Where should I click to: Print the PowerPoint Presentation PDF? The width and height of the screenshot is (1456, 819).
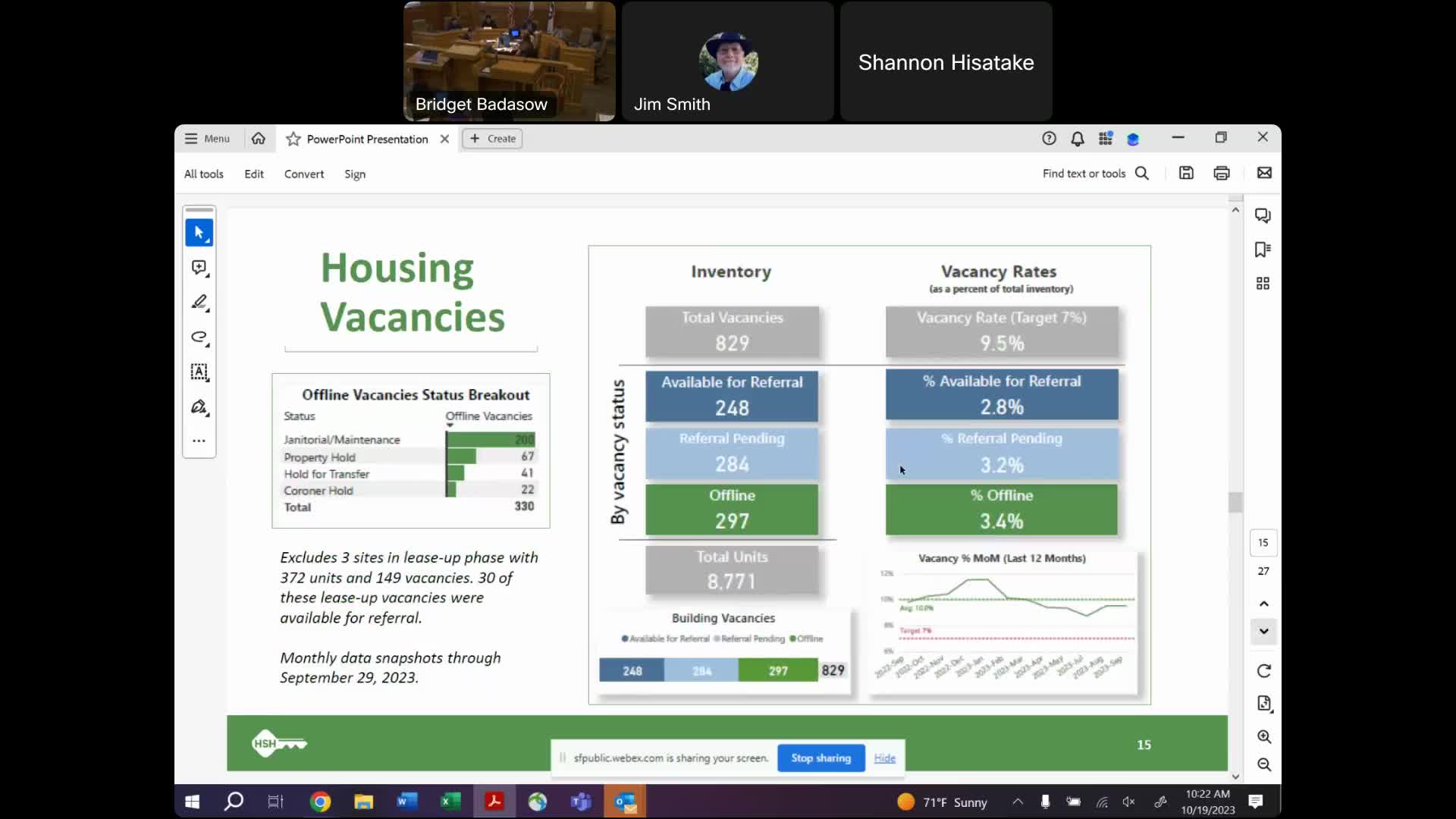(1222, 173)
